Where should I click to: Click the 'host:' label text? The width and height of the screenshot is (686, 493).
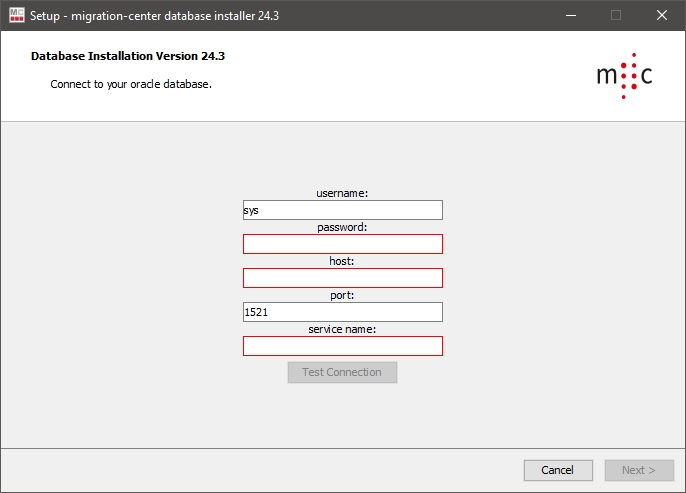point(342,261)
